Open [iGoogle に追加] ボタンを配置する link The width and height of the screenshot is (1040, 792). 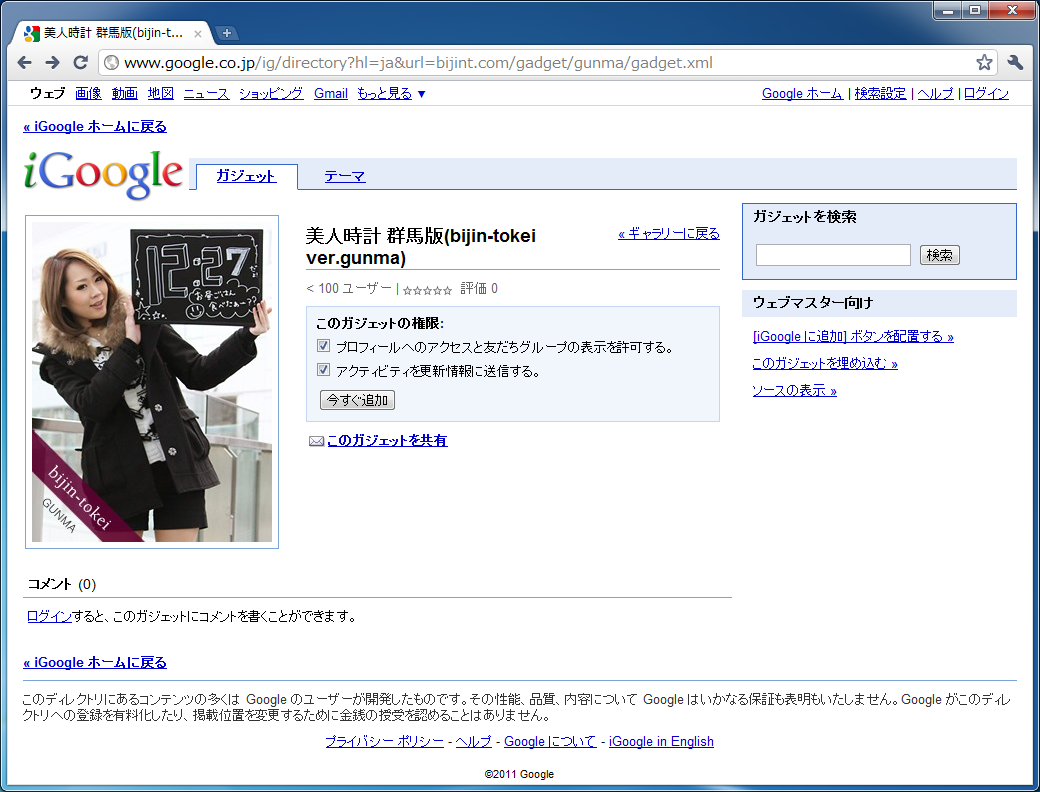click(x=853, y=336)
